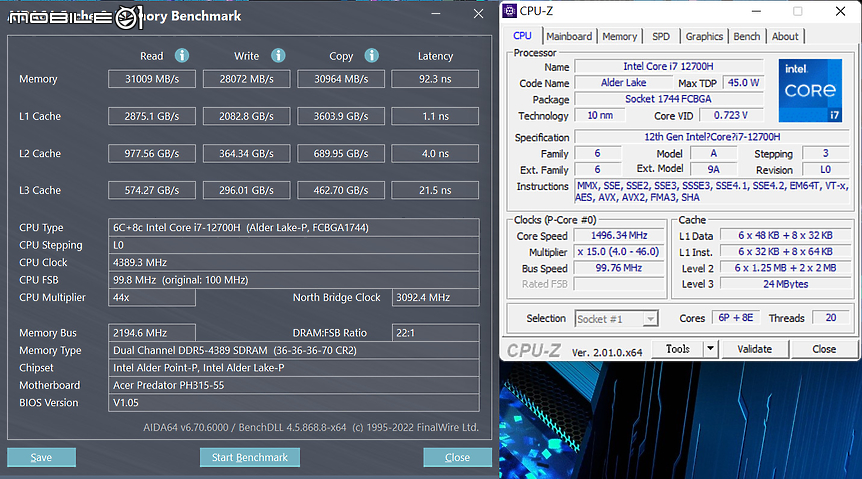Click Memory Latency value 92.3 ns

click(435, 79)
